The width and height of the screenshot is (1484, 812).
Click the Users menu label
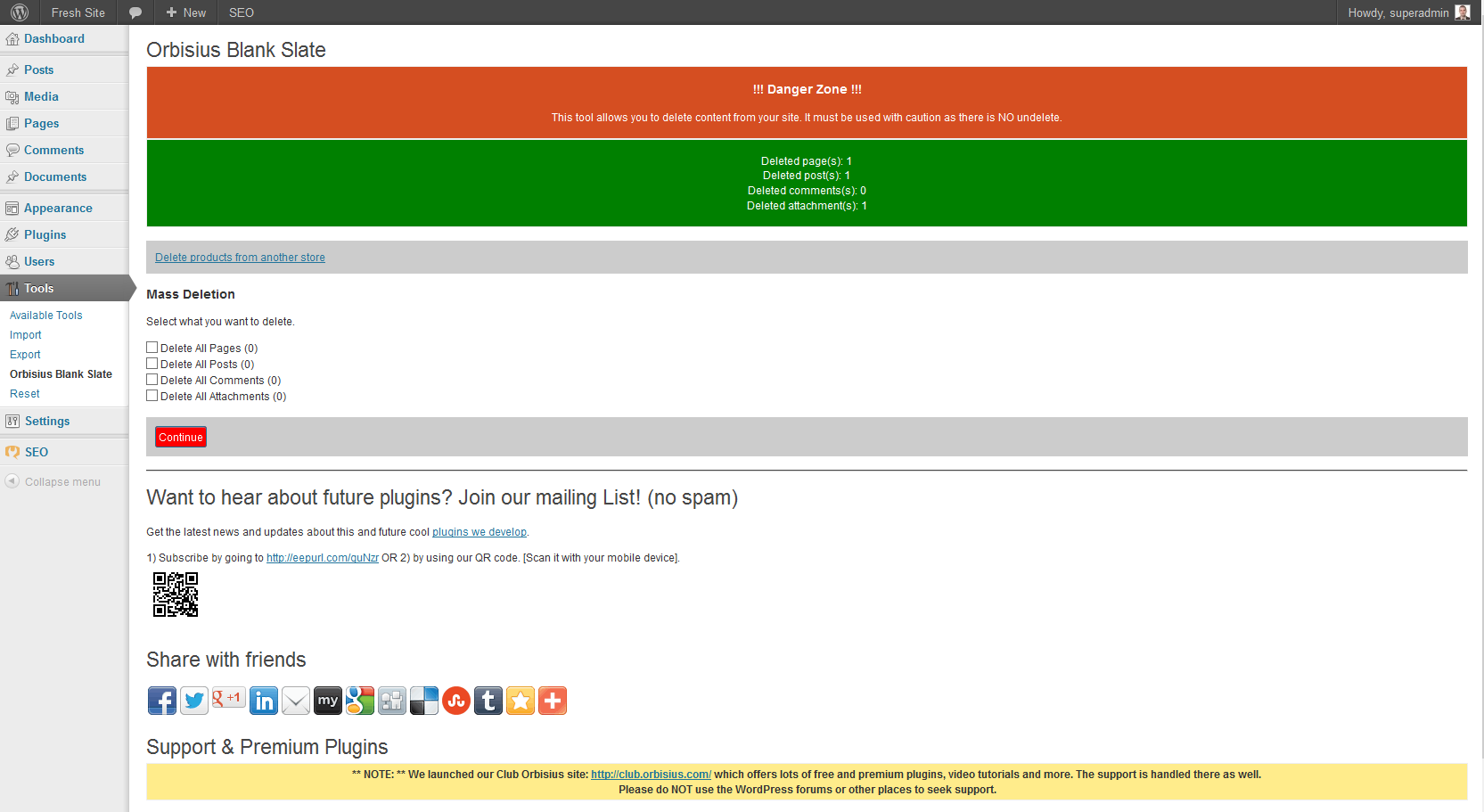(39, 261)
